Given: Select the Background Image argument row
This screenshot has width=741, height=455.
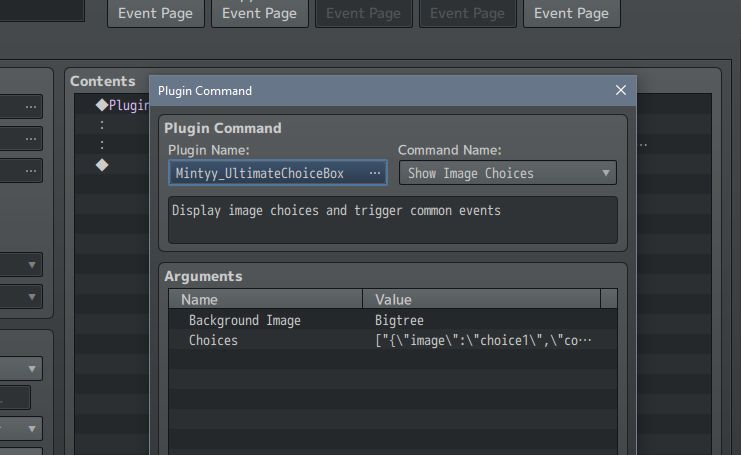Looking at the screenshot, I should pyautogui.click(x=393, y=320).
